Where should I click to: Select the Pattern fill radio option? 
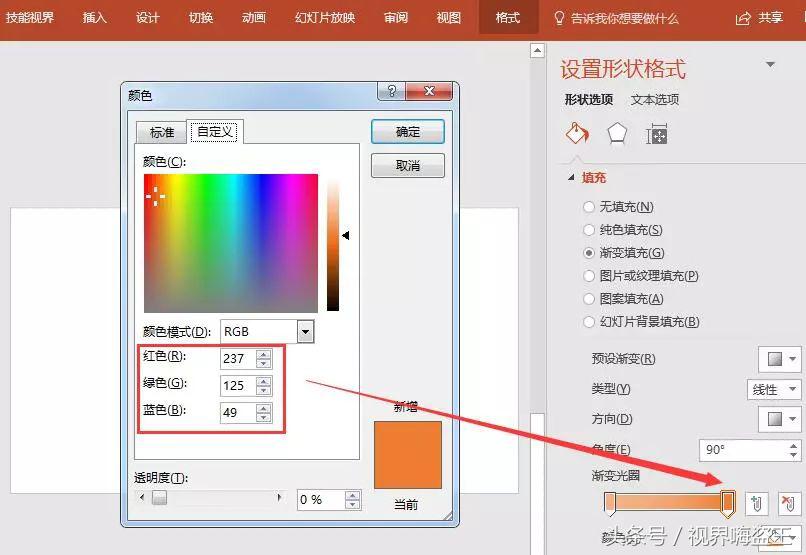click(589, 299)
